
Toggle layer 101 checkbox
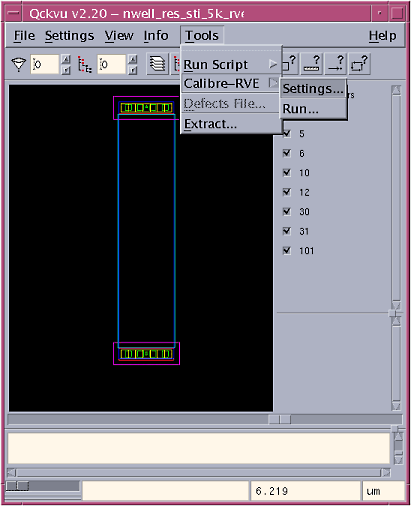coord(287,250)
